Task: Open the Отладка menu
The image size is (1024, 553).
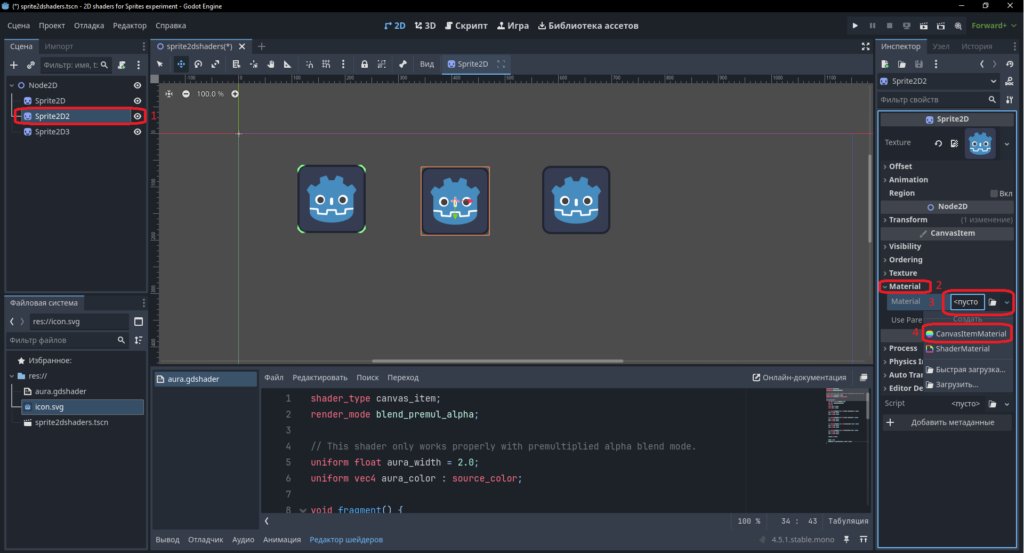Action: (89, 25)
